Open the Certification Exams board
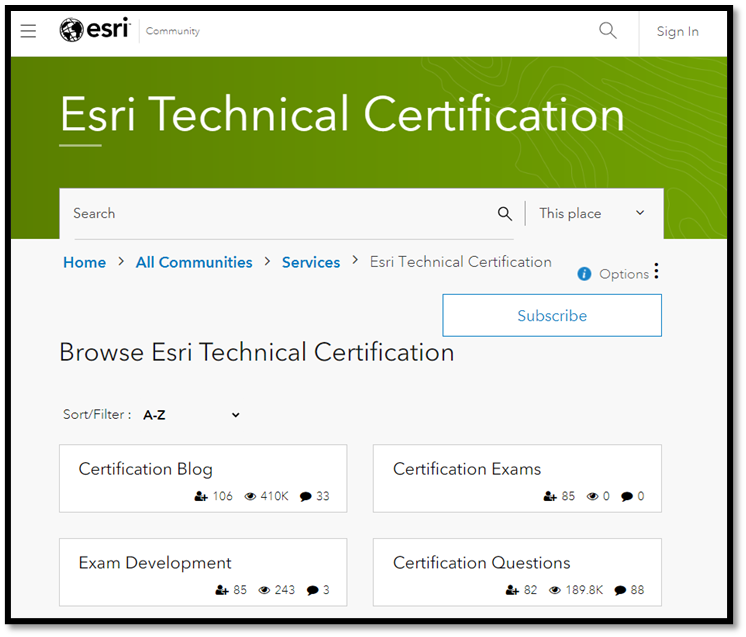The height and width of the screenshot is (637, 746). tap(467, 469)
